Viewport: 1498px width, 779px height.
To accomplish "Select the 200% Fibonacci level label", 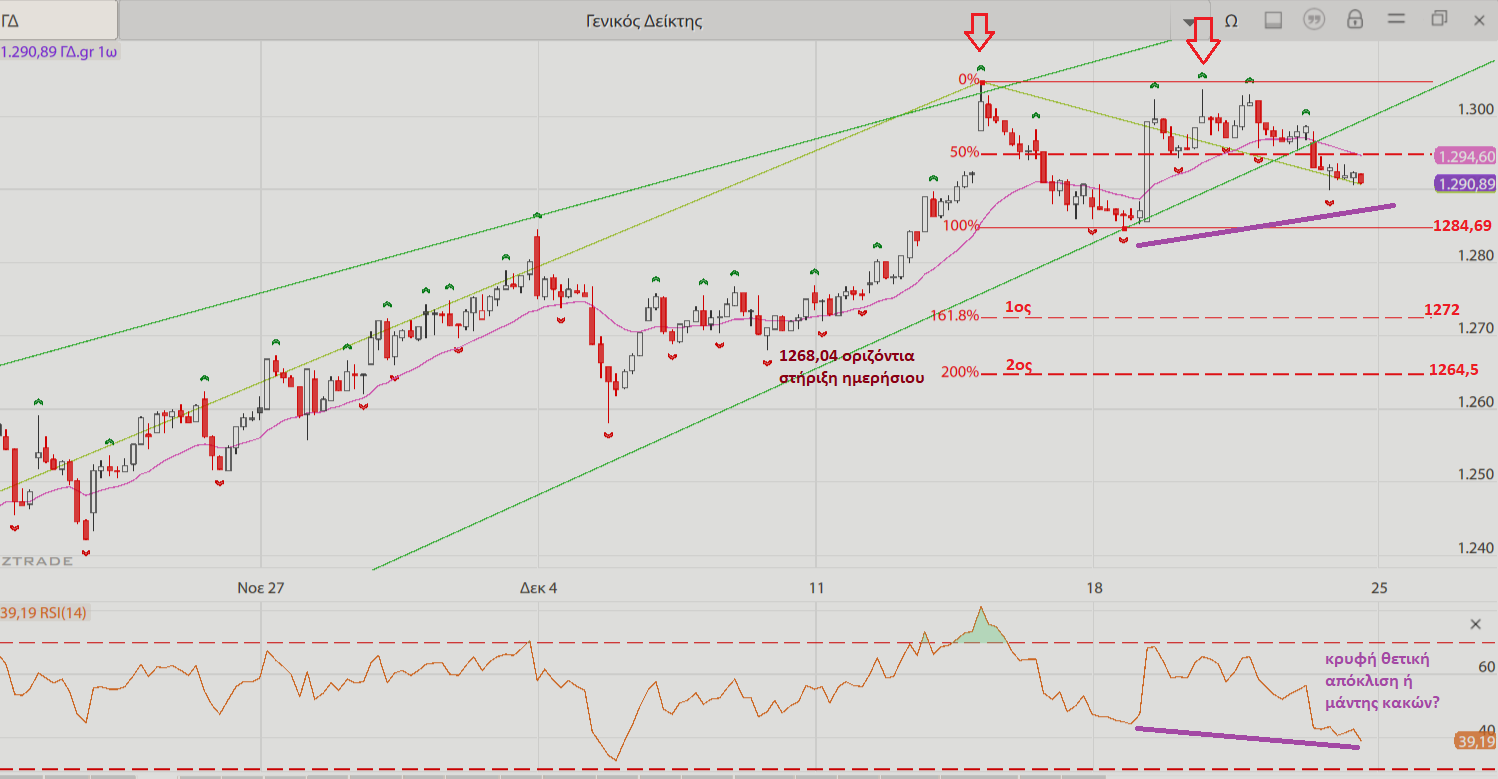I will (960, 372).
